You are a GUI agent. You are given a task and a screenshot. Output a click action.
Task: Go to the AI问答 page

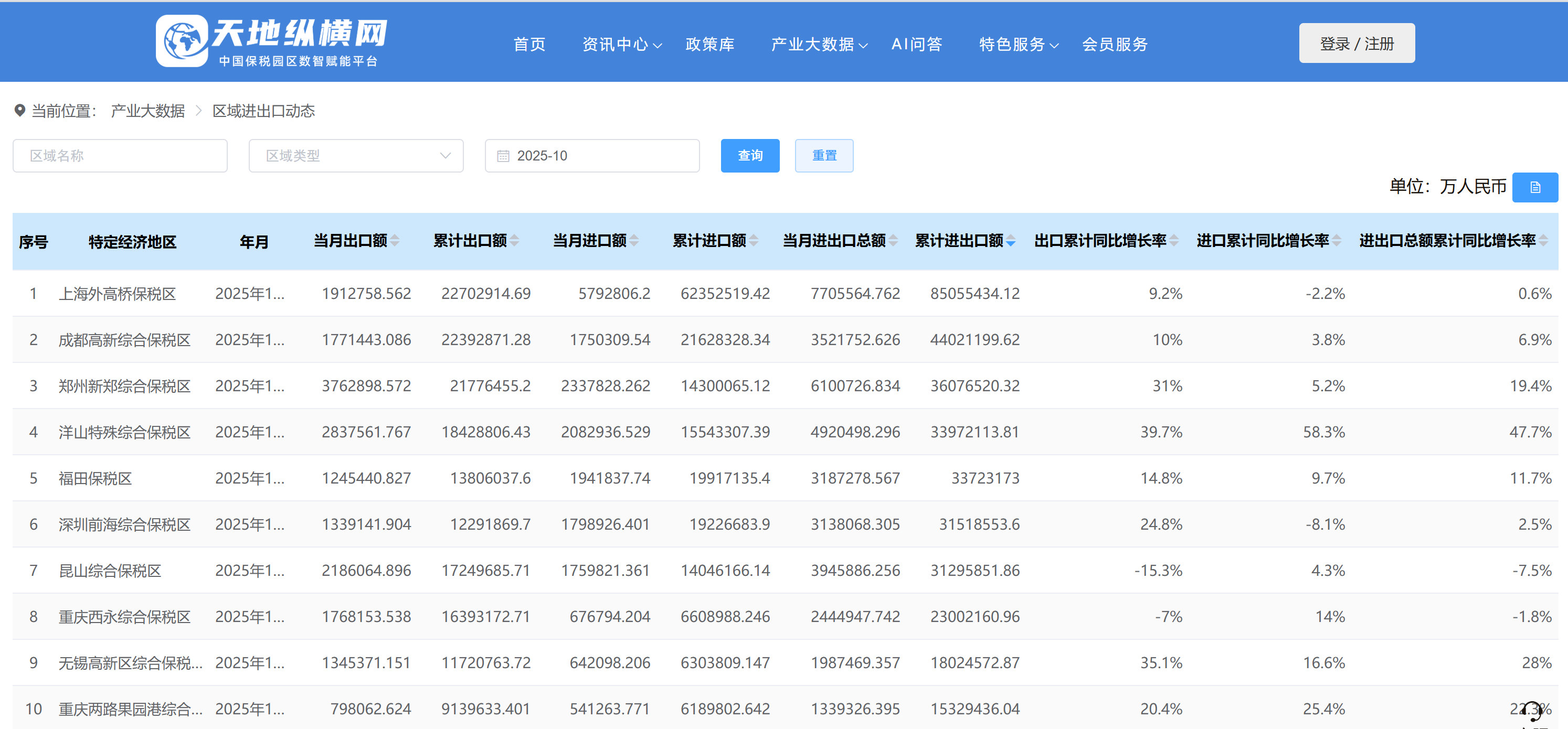916,45
